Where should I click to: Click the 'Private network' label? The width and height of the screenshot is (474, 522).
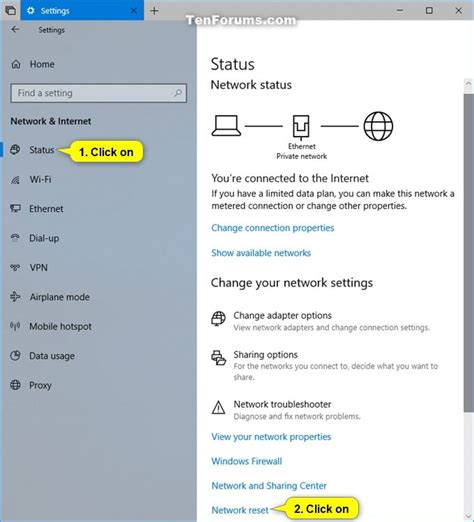coord(302,156)
